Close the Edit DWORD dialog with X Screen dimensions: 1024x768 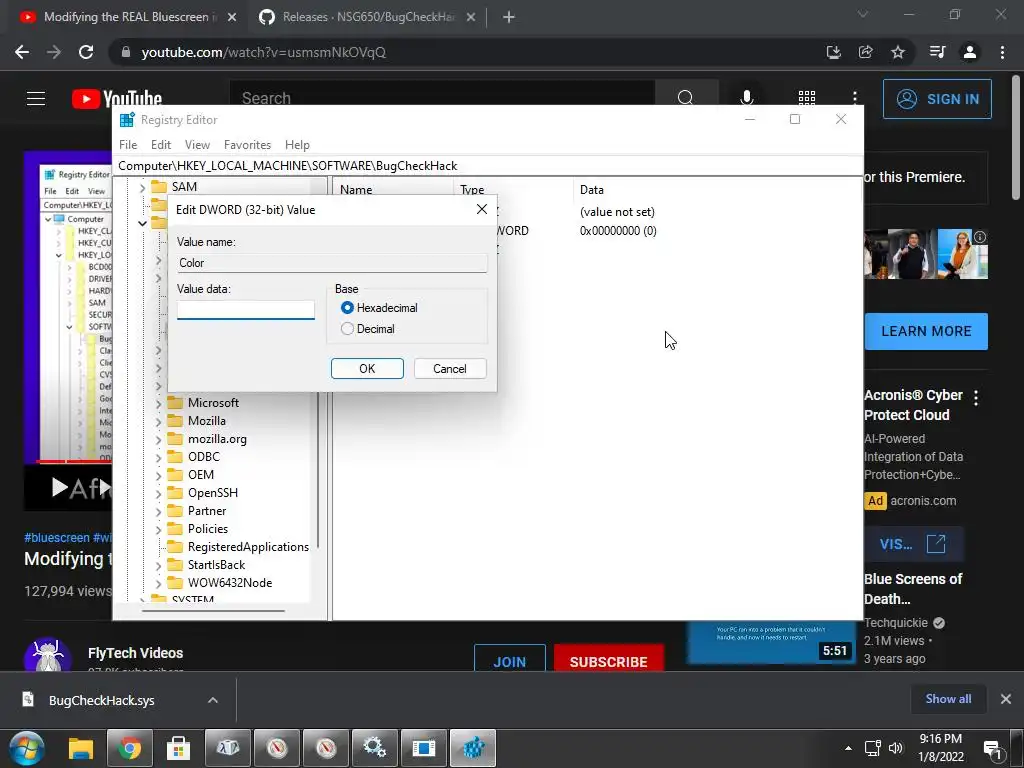482,209
